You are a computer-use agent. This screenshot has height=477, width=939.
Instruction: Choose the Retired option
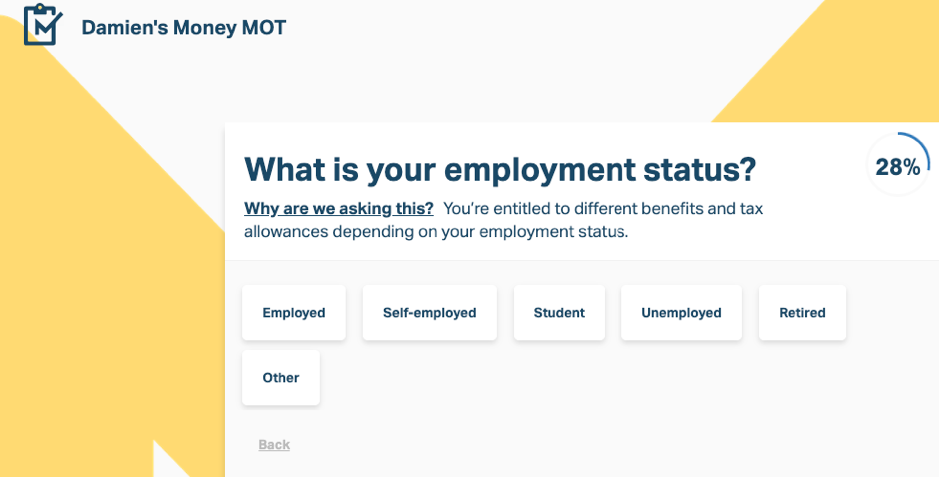(x=802, y=312)
